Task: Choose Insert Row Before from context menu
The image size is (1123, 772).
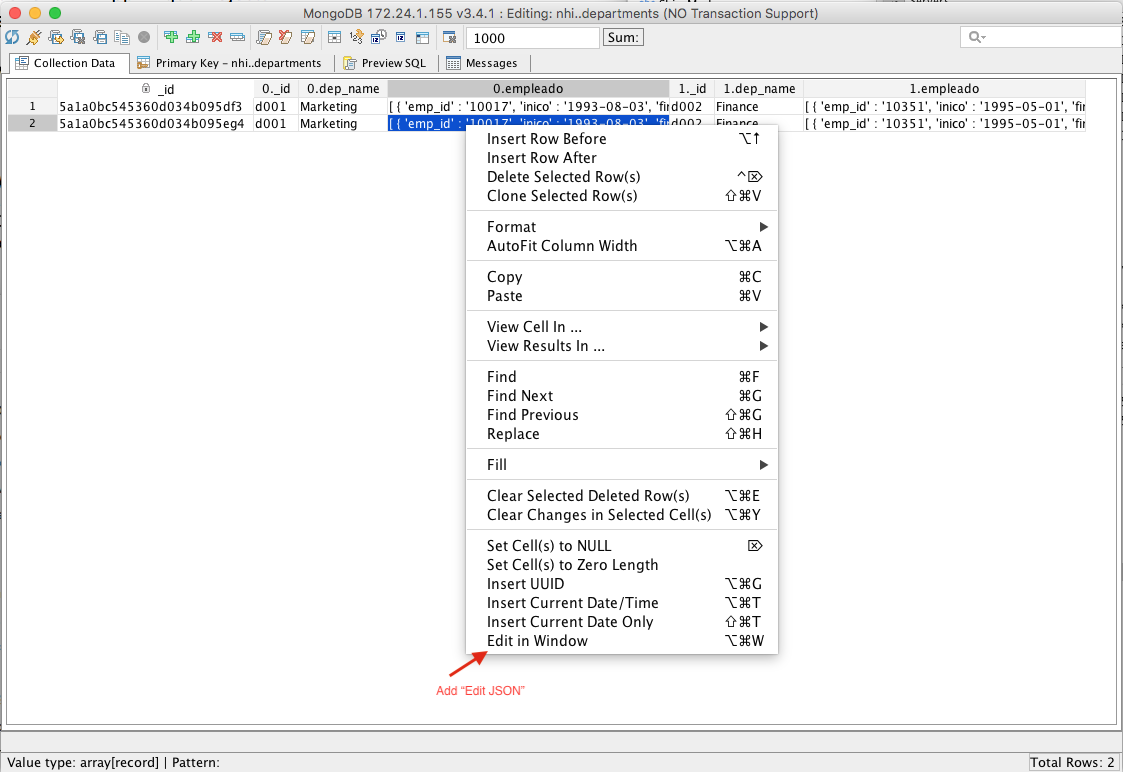Action: (x=622, y=139)
